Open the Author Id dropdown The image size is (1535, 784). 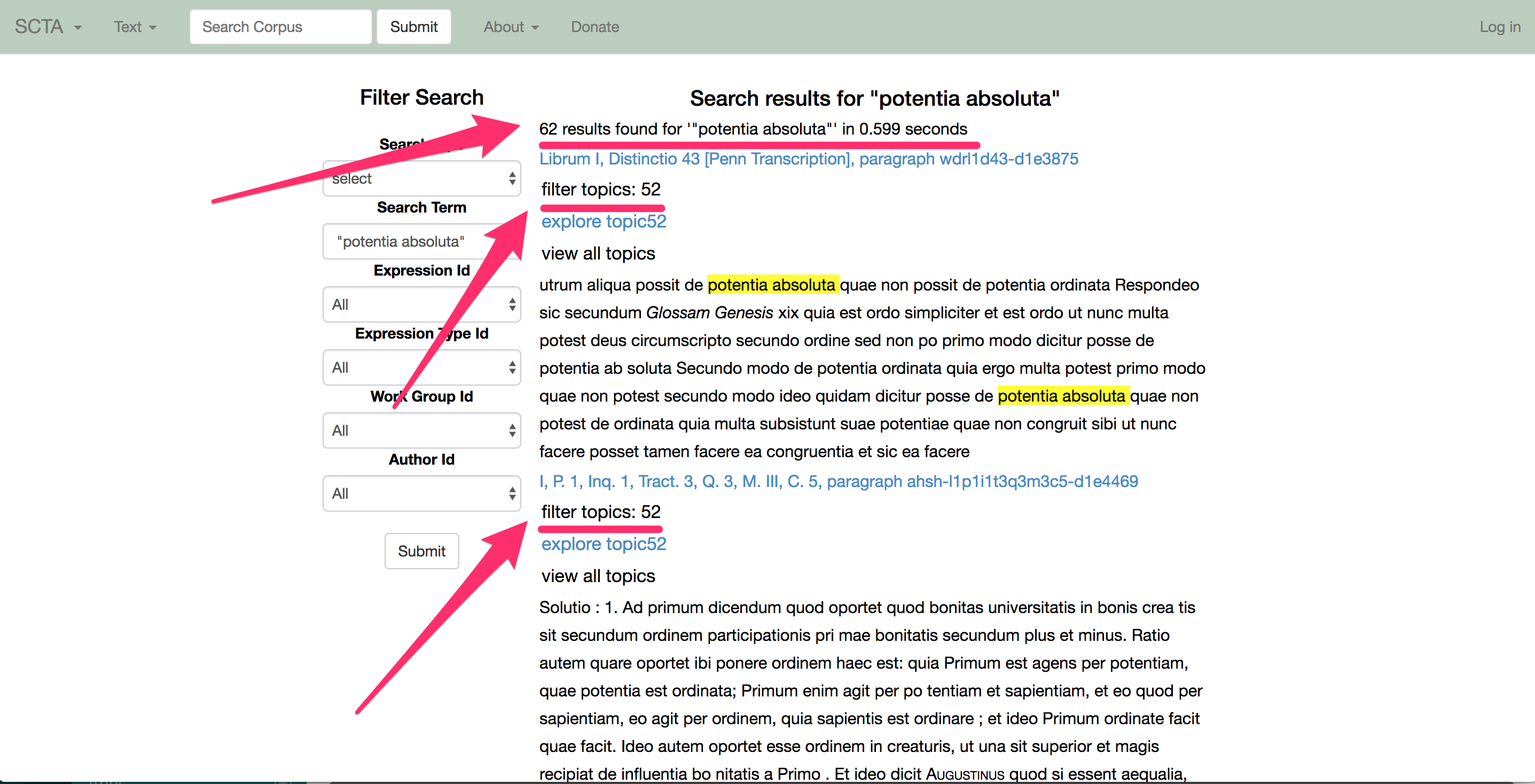tap(421, 494)
